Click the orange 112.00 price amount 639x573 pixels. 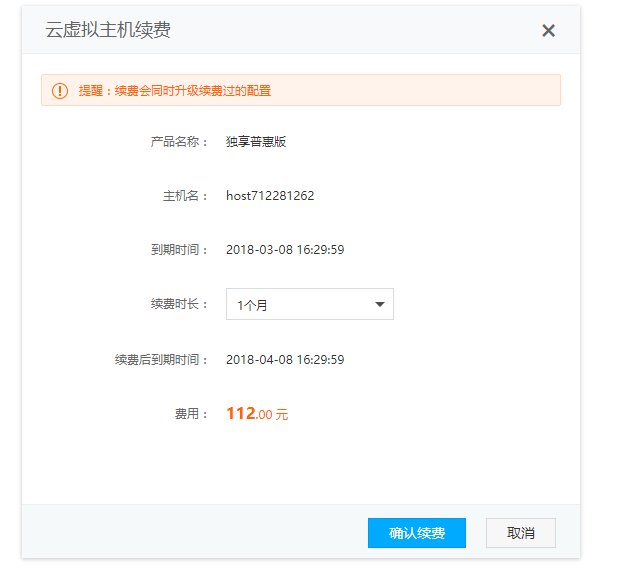(248, 414)
